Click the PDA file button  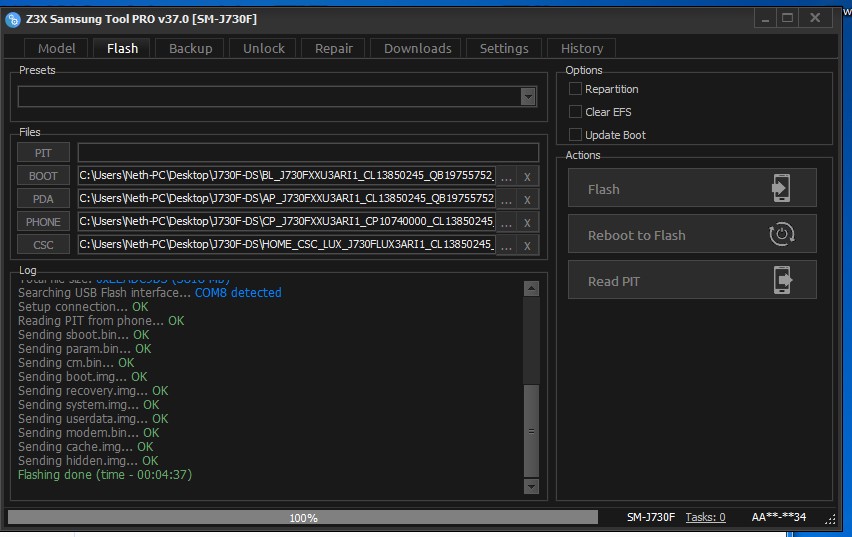click(43, 198)
